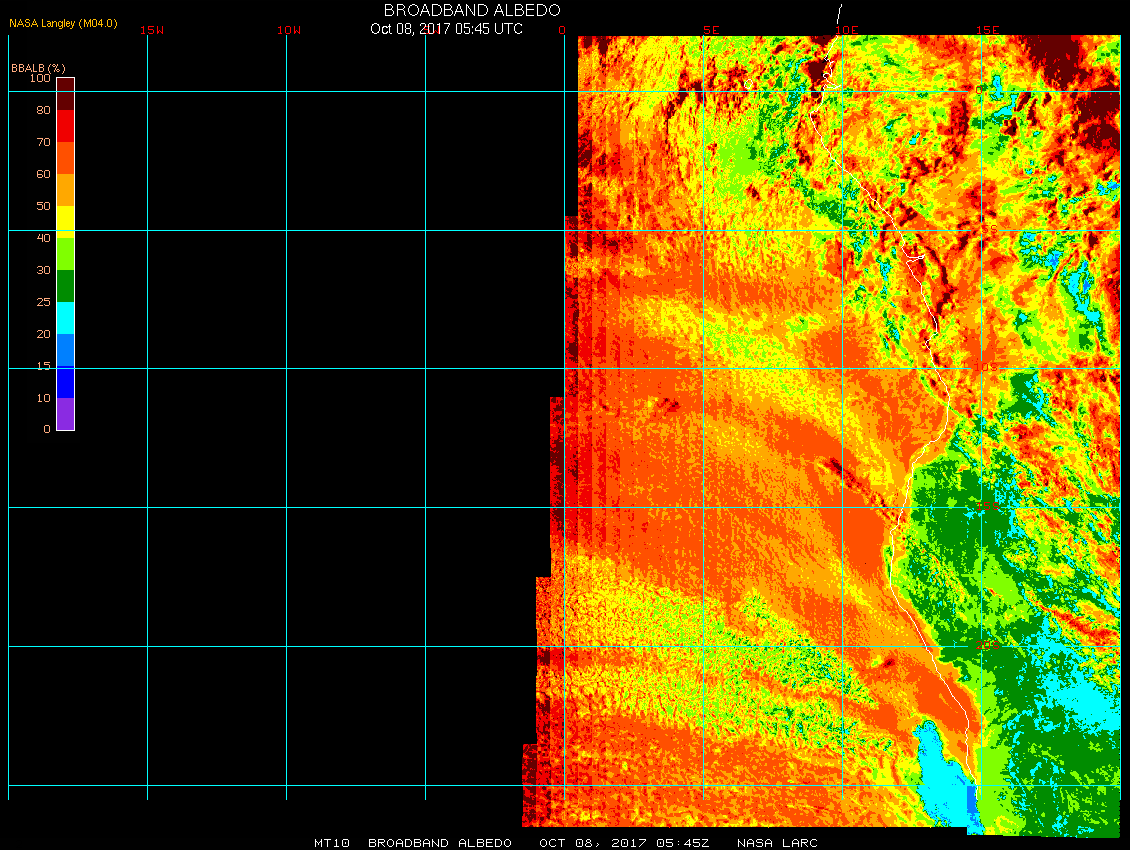Screen dimensions: 1130x850
Task: Click the 15W longitude label
Action: pos(152,30)
